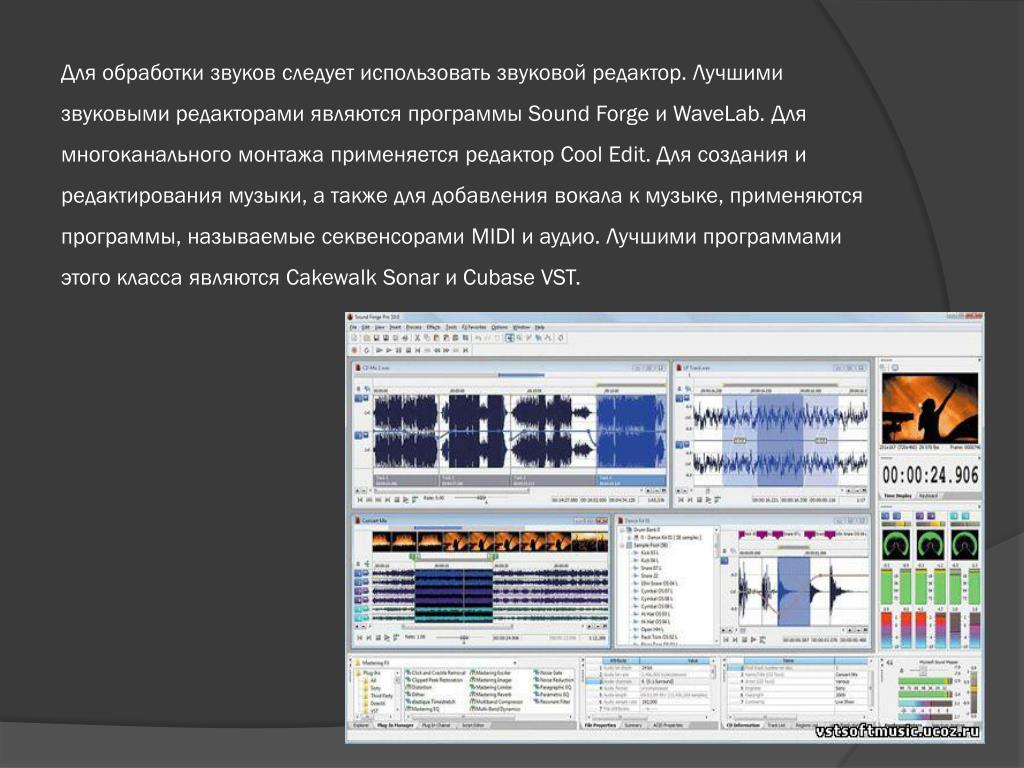Image resolution: width=1024 pixels, height=768 pixels.
Task: Click the Save toolbar icon
Action: (377, 338)
